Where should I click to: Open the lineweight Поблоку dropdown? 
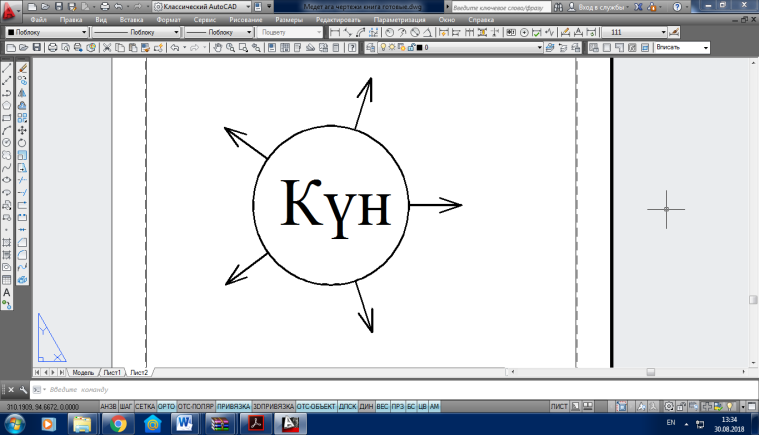pyautogui.click(x=220, y=32)
